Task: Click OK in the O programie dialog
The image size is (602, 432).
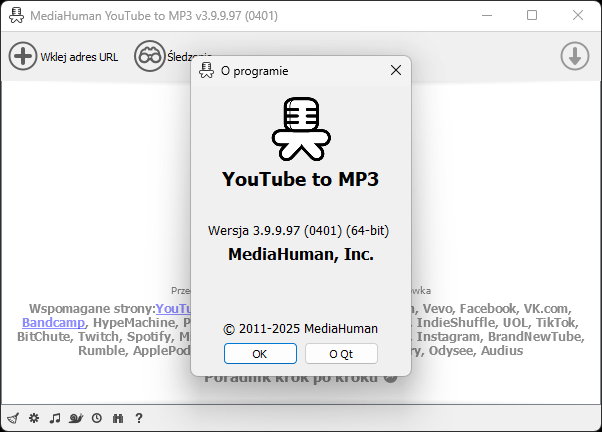Action: tap(260, 354)
